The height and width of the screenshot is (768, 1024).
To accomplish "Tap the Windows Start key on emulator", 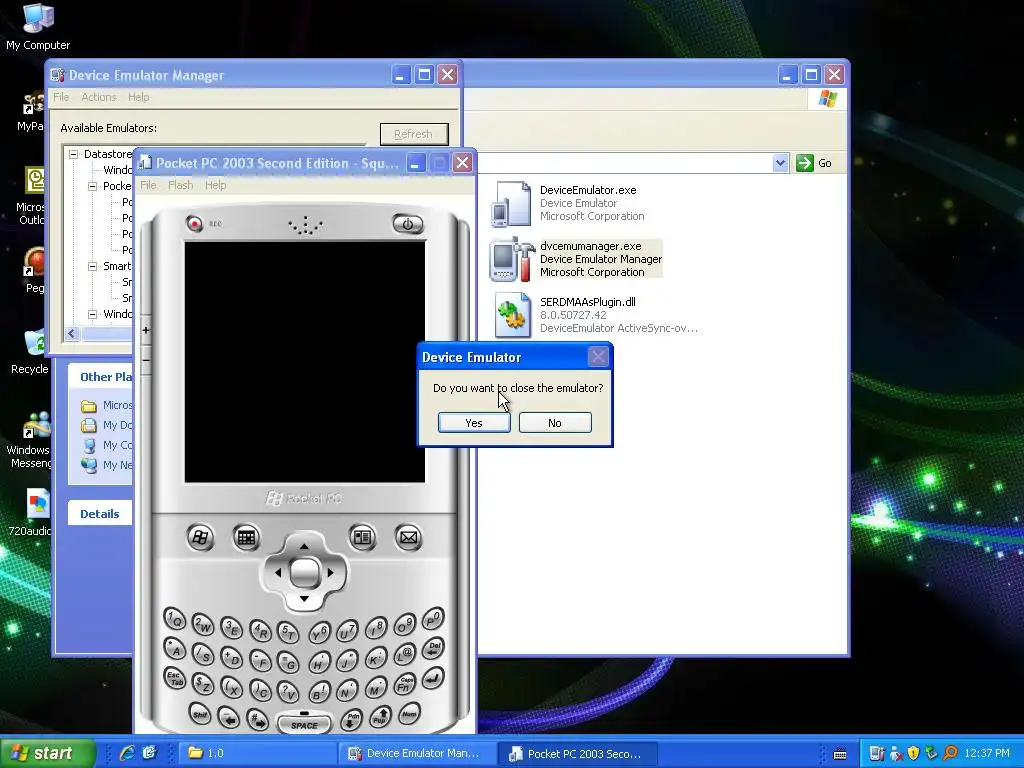I will (200, 537).
